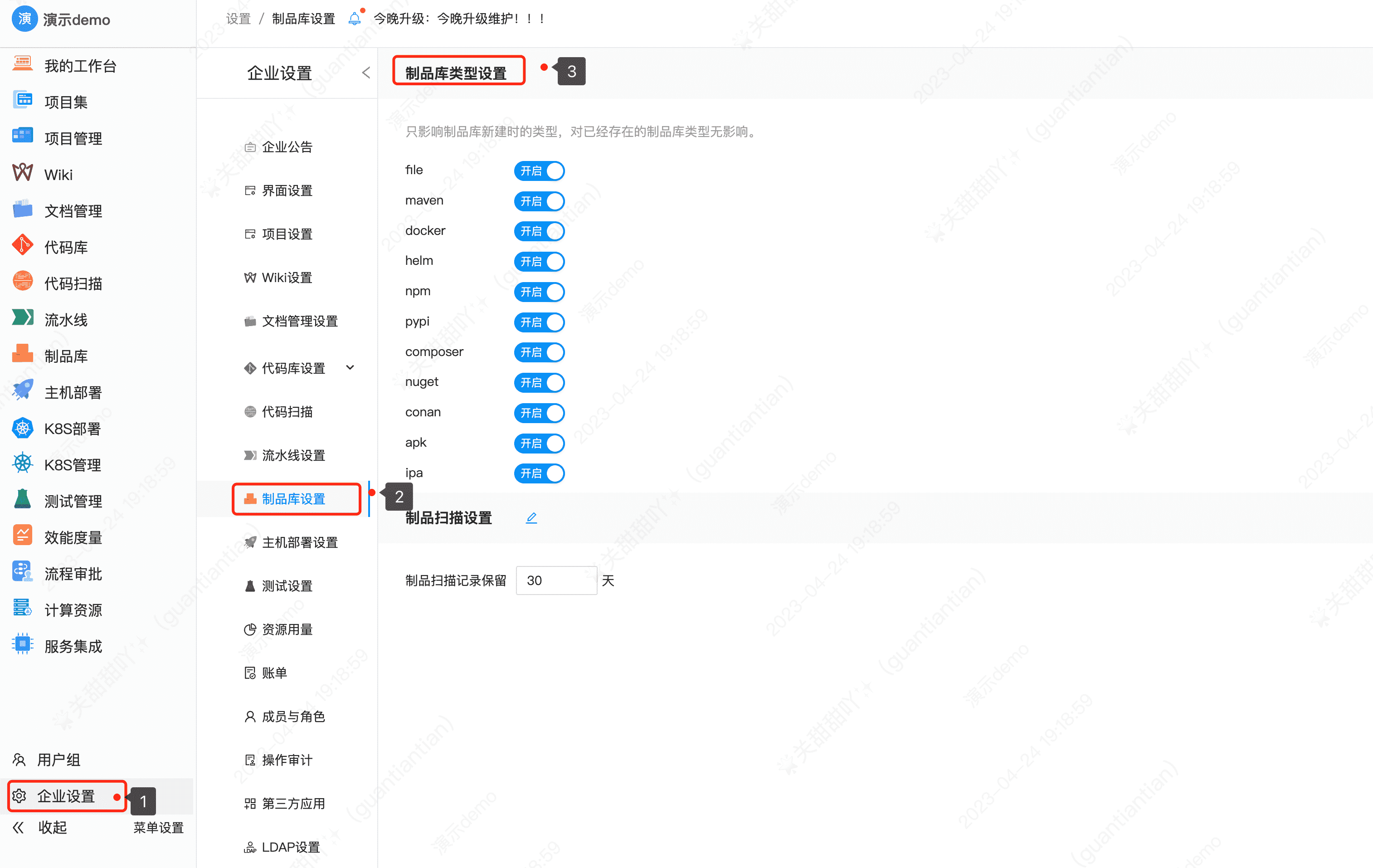Open the notification bell in the top bar
This screenshot has width=1373, height=868.
tap(355, 18)
